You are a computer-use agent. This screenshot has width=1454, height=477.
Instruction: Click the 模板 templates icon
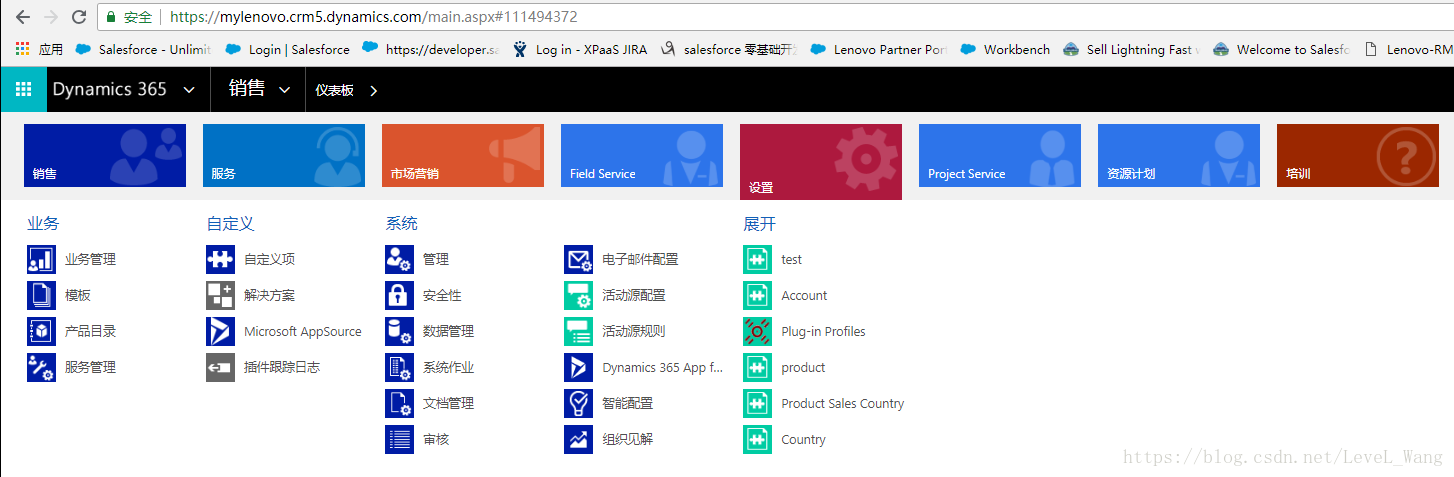pos(41,295)
